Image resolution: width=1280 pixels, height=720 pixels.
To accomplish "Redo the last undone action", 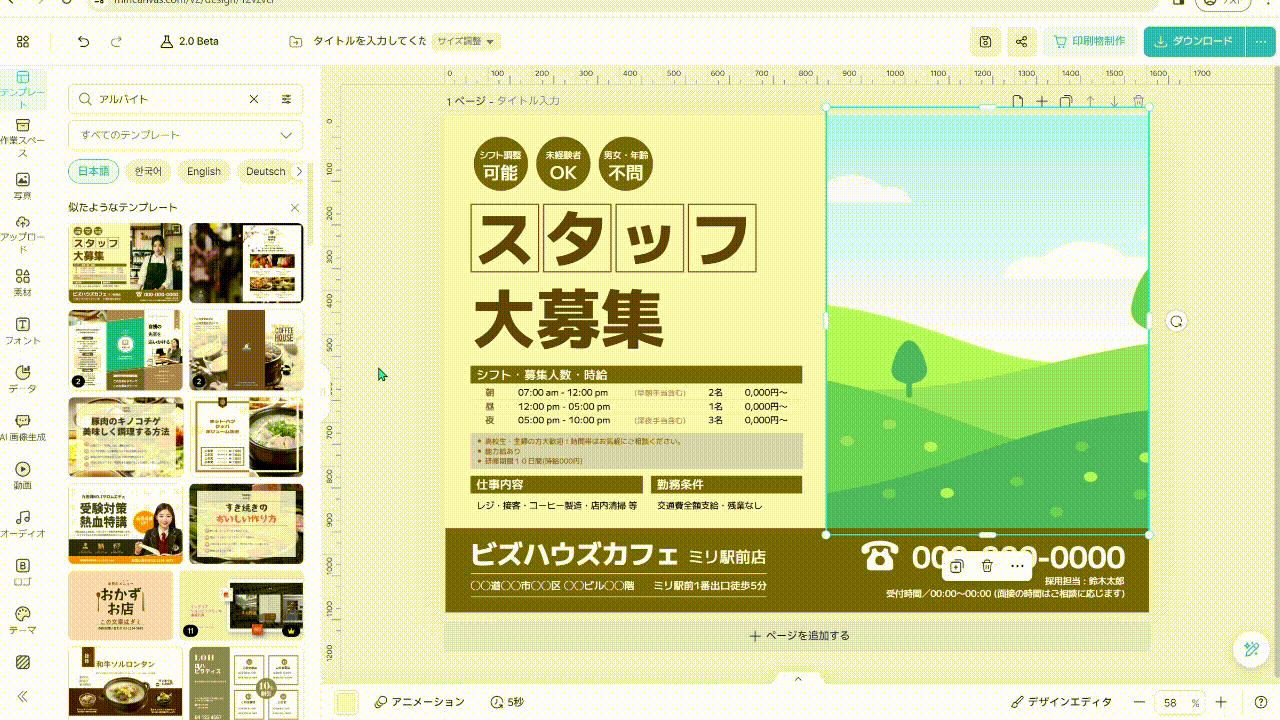I will (116, 41).
